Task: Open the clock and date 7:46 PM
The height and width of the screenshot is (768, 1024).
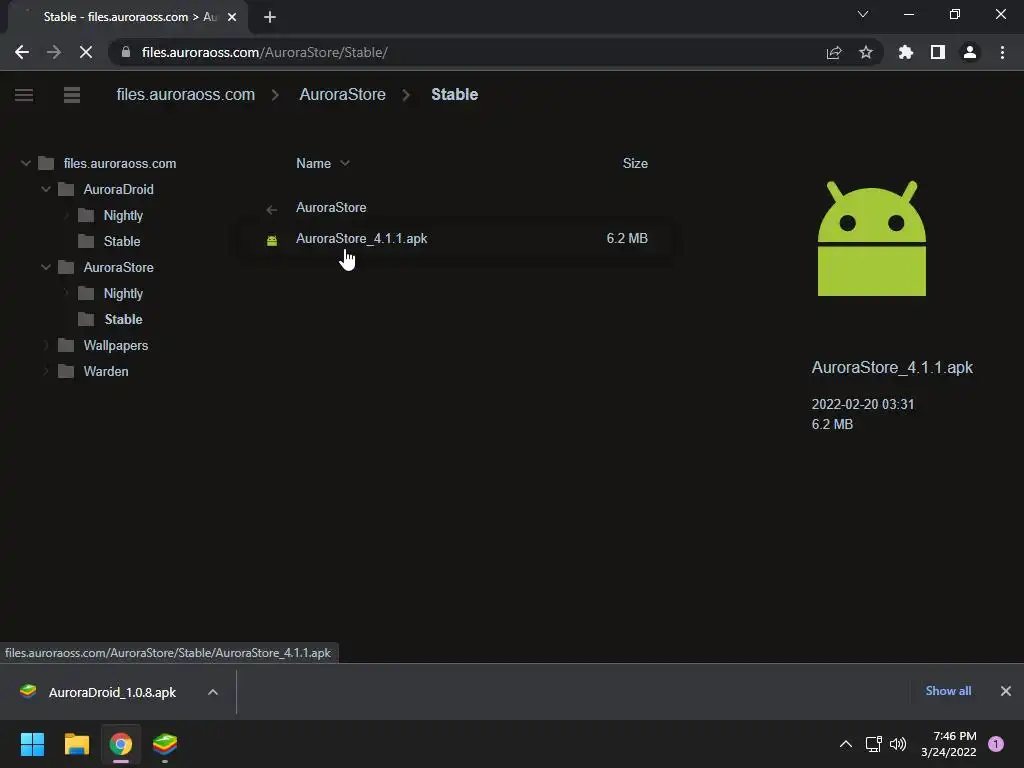Action: (948, 744)
